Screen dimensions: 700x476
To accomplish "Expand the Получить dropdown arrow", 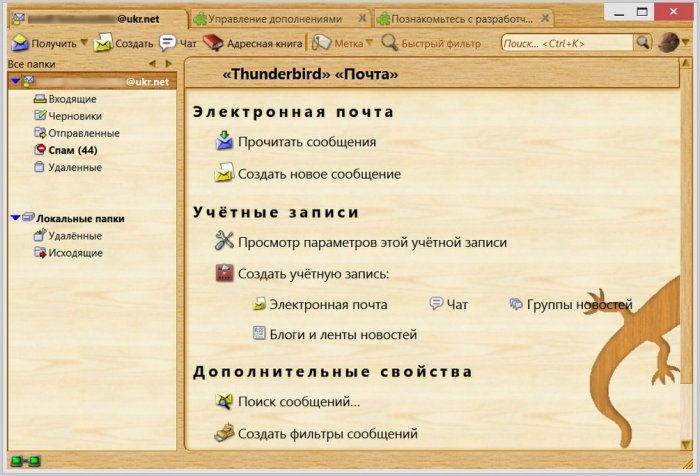I will click(84, 43).
